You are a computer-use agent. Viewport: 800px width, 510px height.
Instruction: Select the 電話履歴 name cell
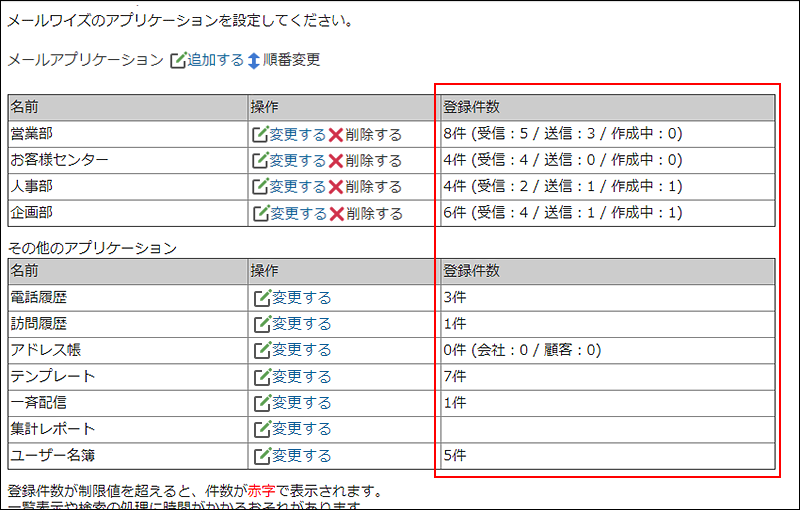coord(128,297)
